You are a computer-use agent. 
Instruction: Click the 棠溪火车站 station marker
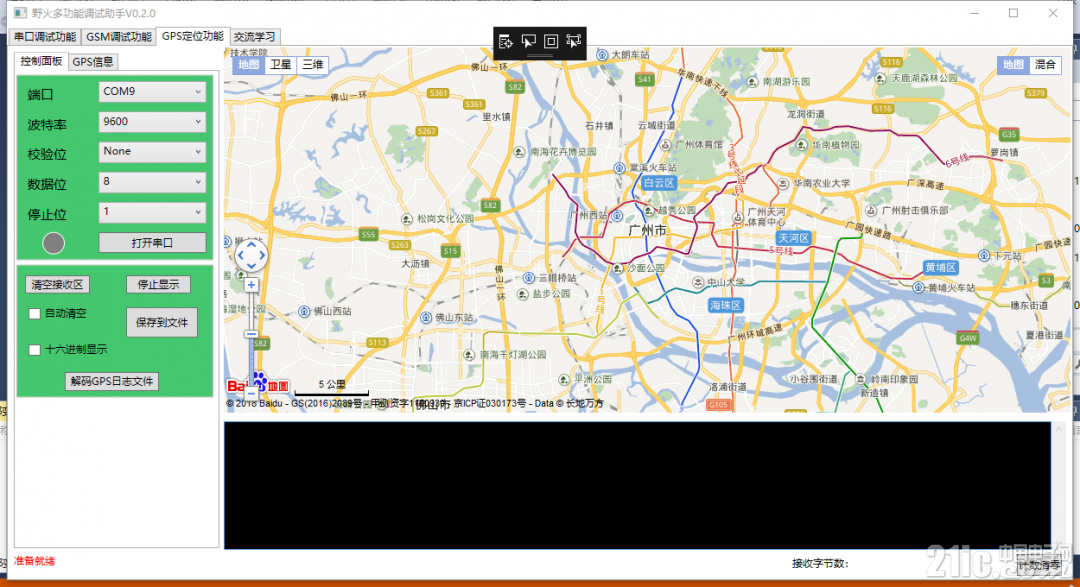point(619,168)
